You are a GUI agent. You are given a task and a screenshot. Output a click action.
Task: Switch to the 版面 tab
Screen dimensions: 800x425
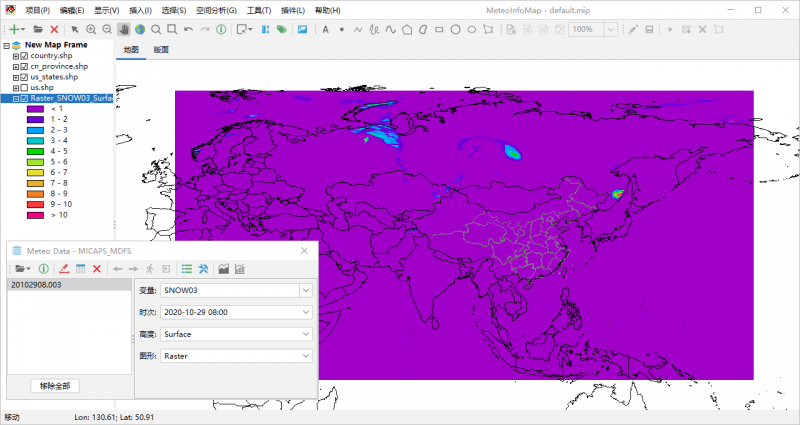[x=161, y=49]
